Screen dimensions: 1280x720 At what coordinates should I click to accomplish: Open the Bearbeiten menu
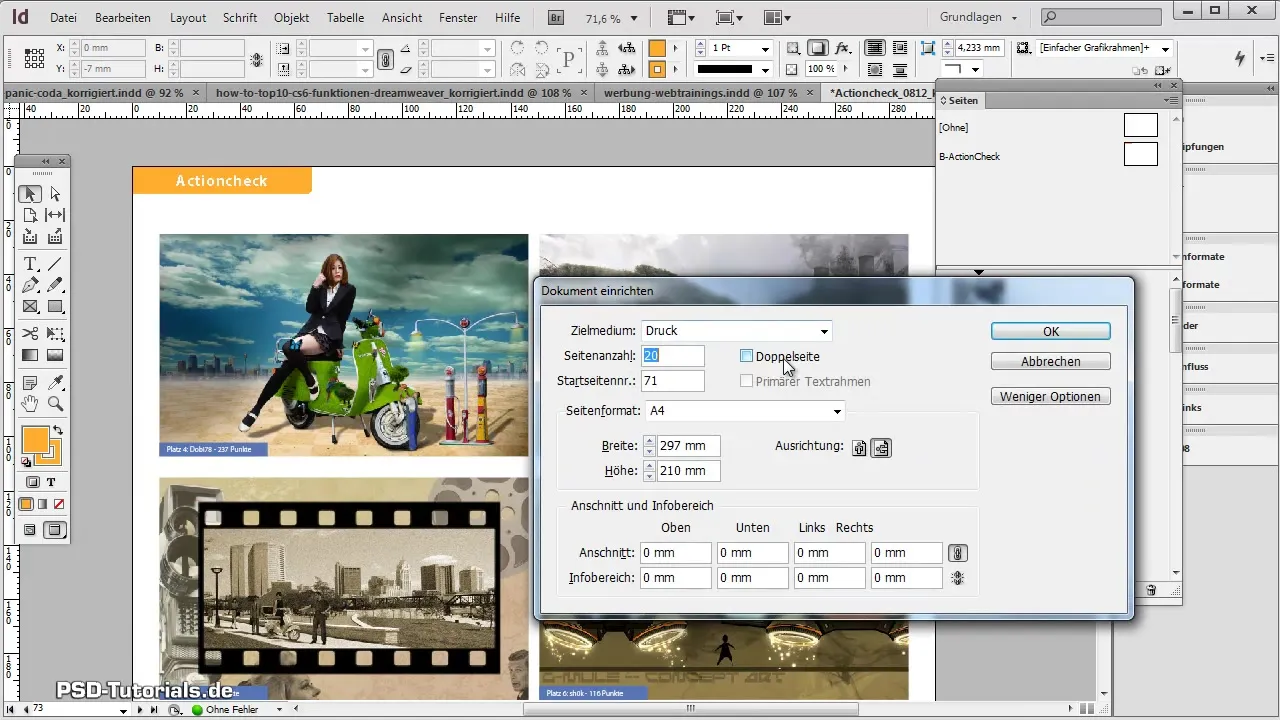(125, 18)
